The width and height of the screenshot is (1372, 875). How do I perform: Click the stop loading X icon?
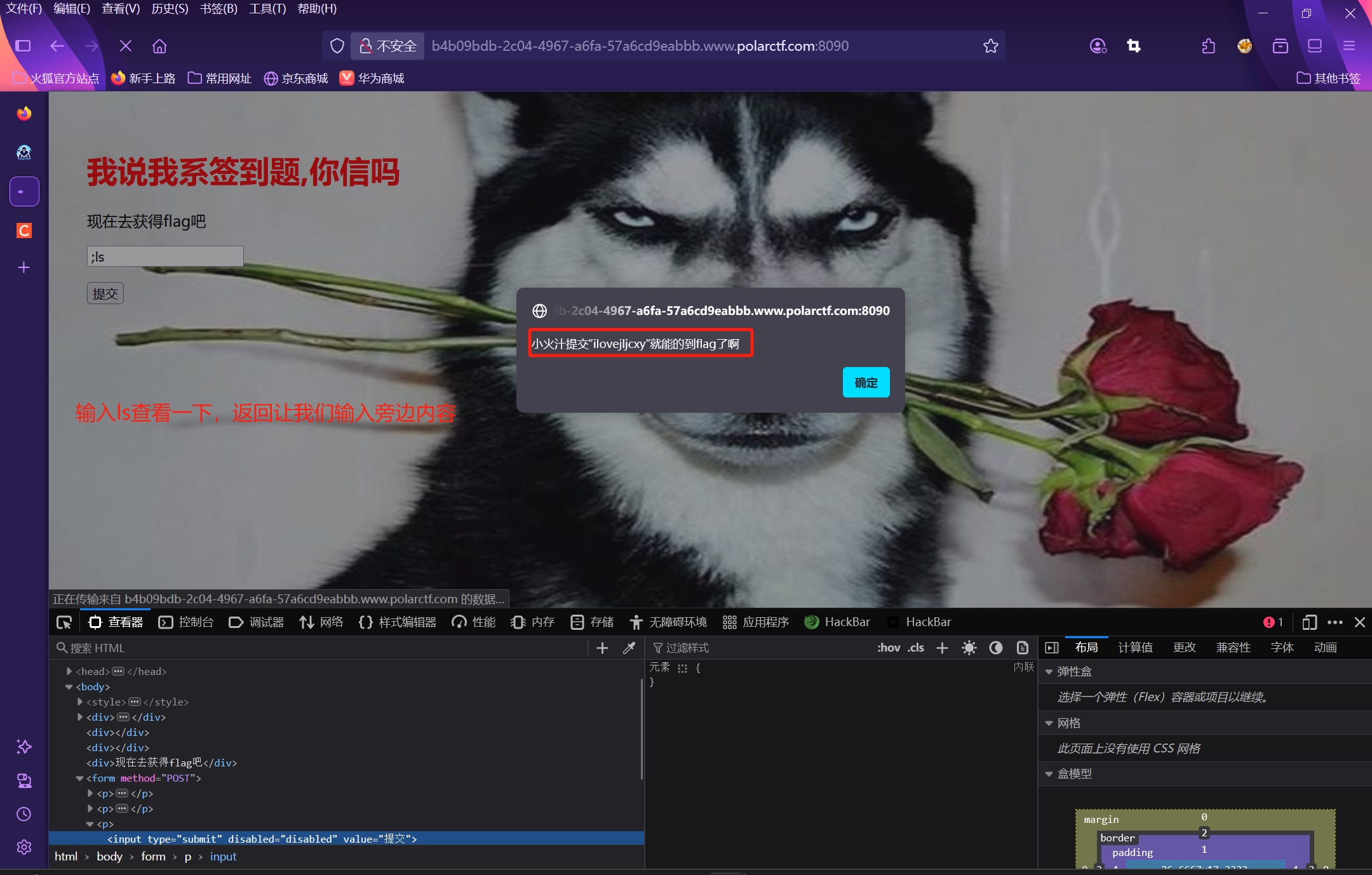126,46
